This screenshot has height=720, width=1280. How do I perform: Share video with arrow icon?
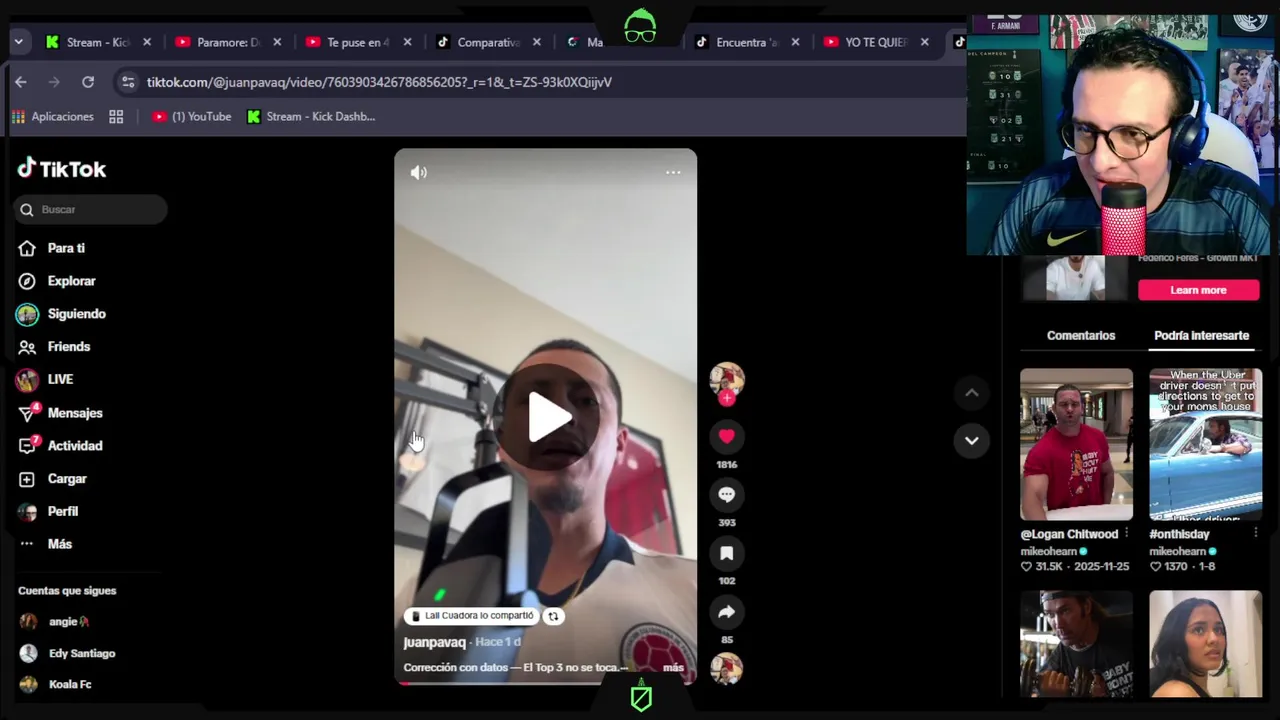727,612
